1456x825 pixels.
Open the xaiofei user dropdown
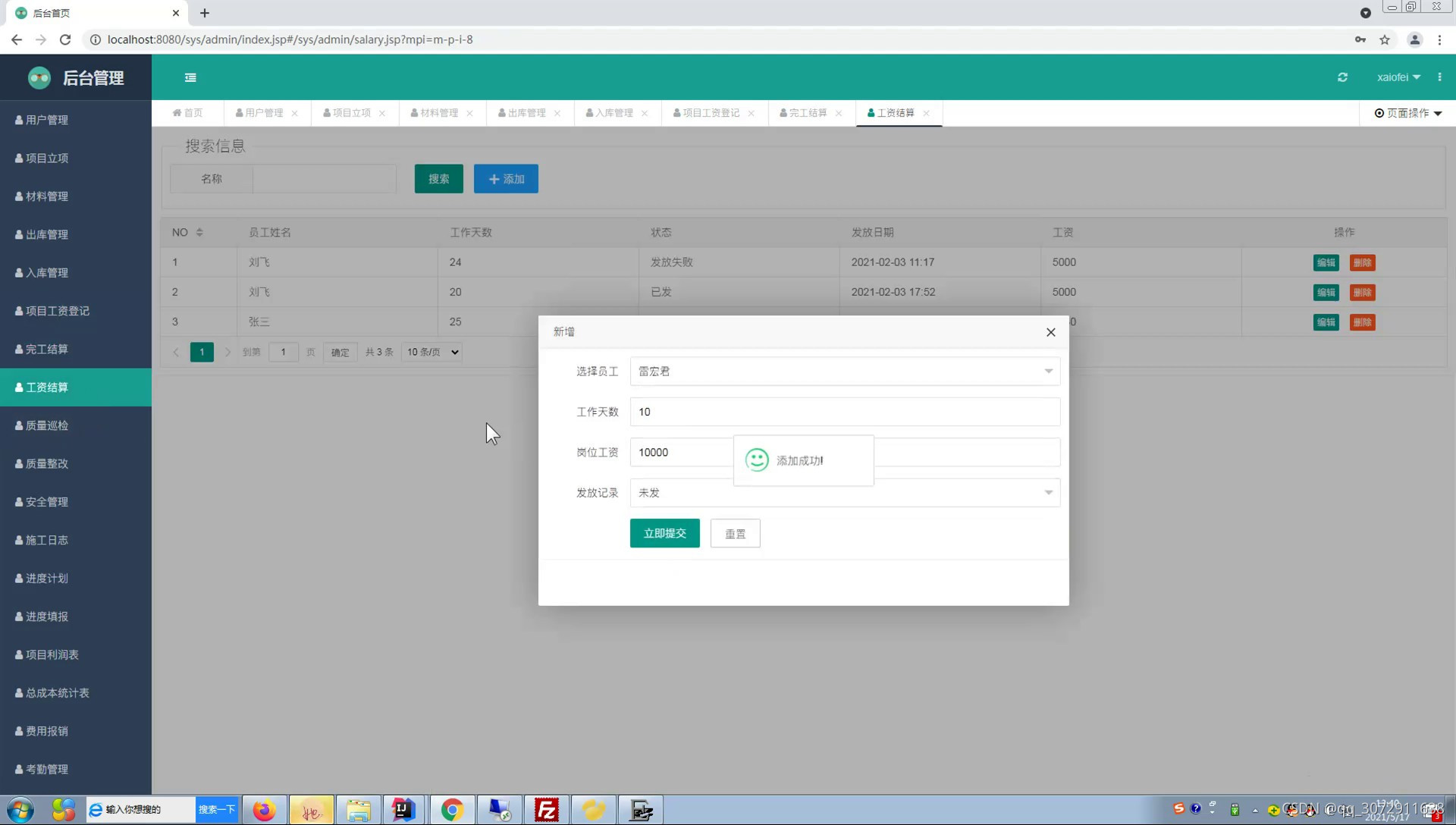[1398, 77]
